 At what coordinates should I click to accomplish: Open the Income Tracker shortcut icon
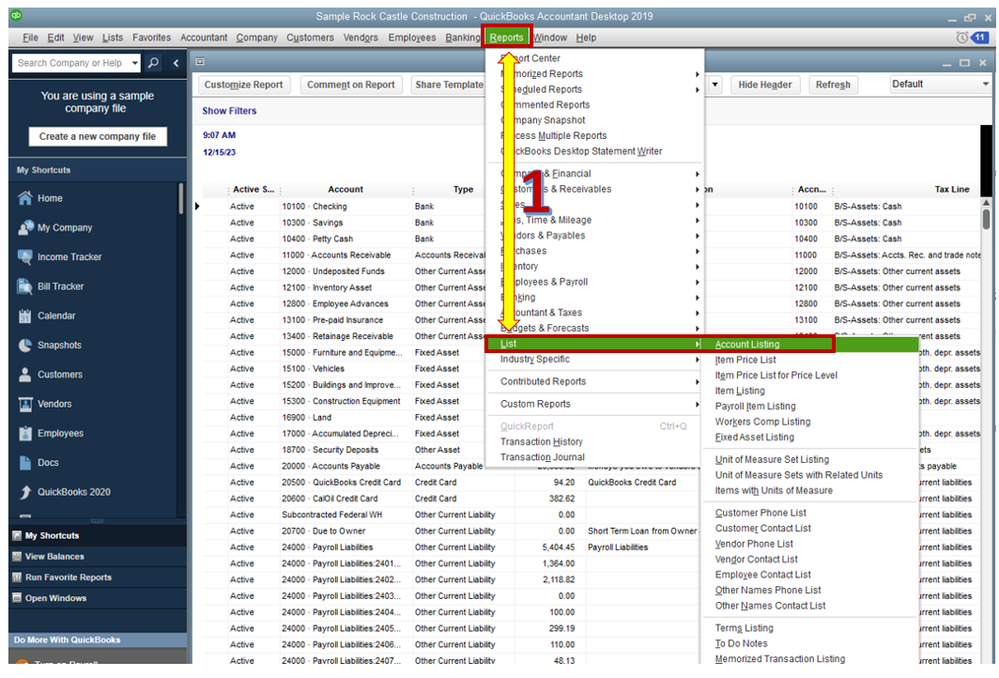tap(25, 257)
